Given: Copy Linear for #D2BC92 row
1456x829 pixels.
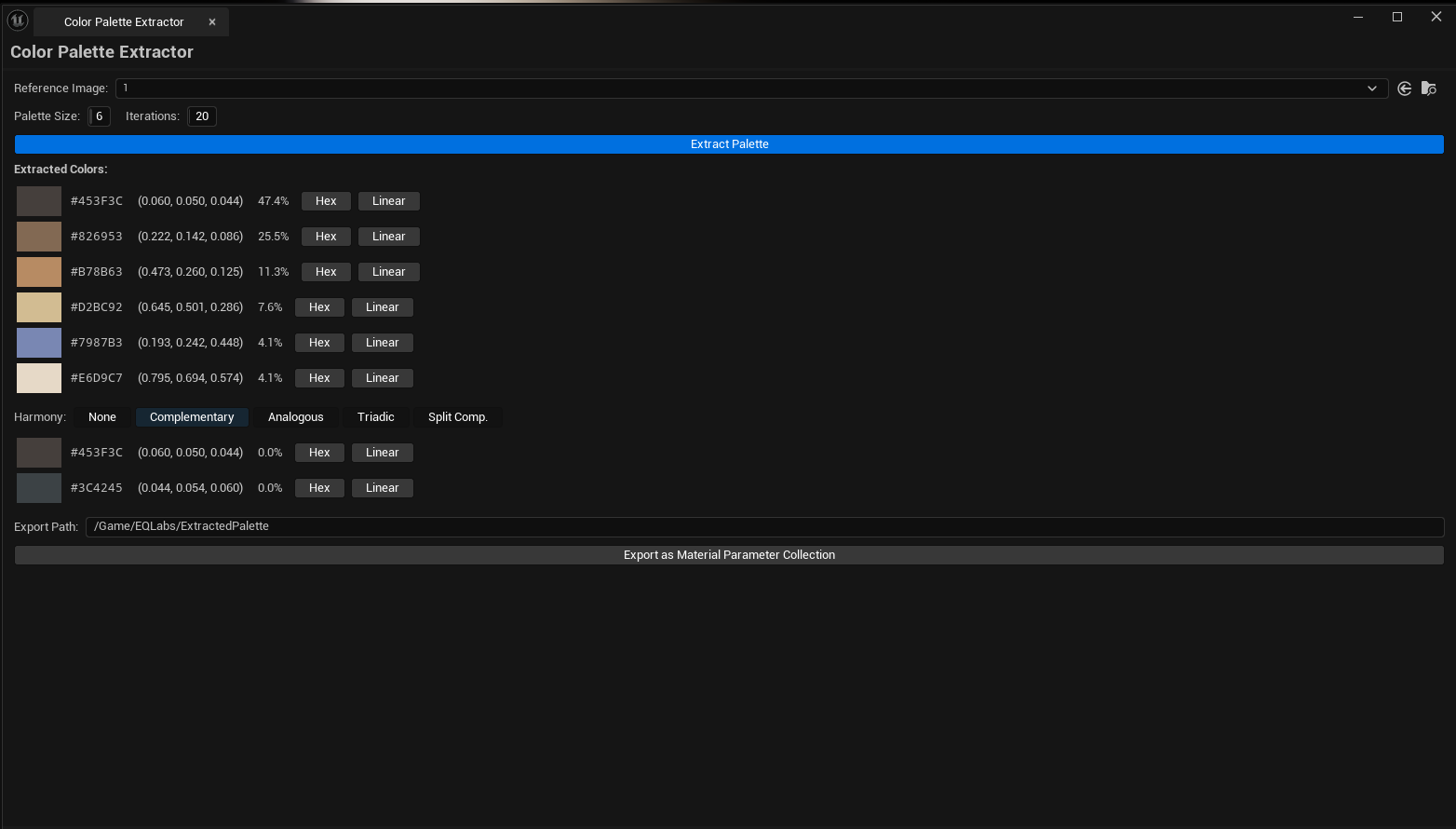Looking at the screenshot, I should 383,307.
